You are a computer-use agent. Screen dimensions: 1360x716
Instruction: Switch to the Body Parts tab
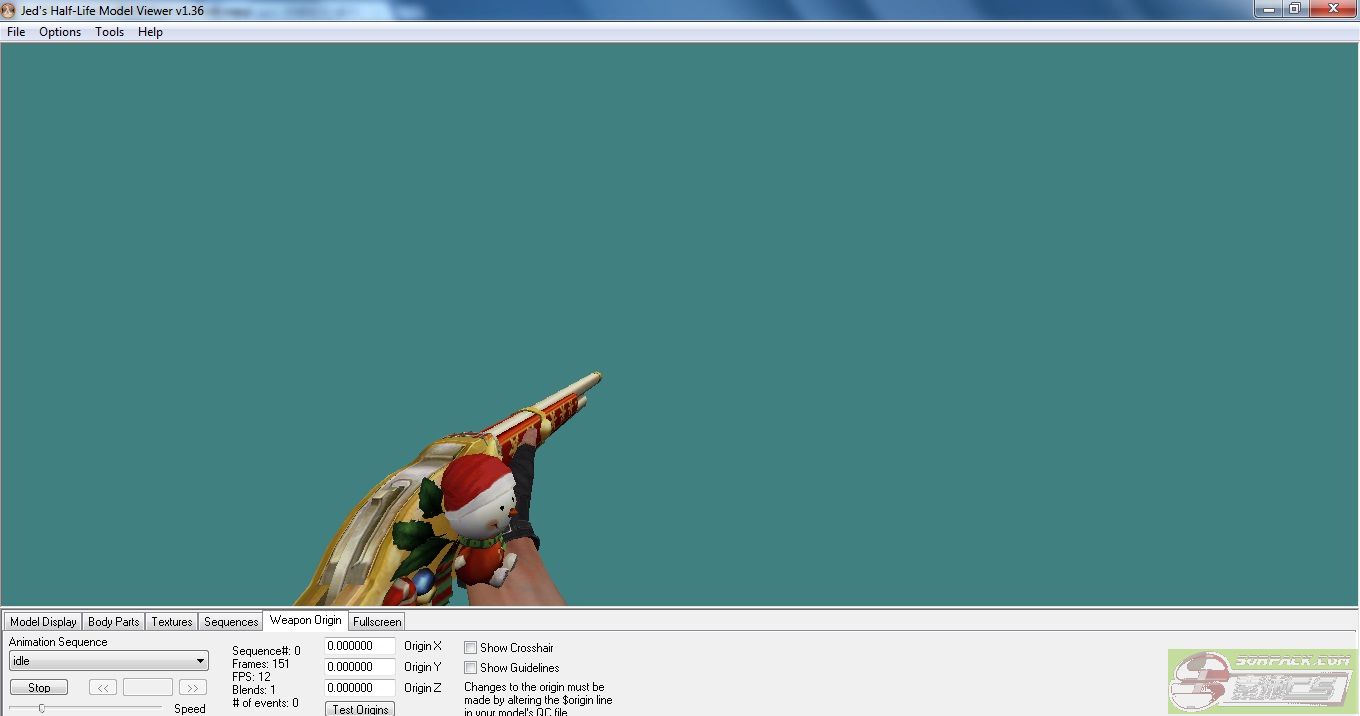[x=113, y=622]
